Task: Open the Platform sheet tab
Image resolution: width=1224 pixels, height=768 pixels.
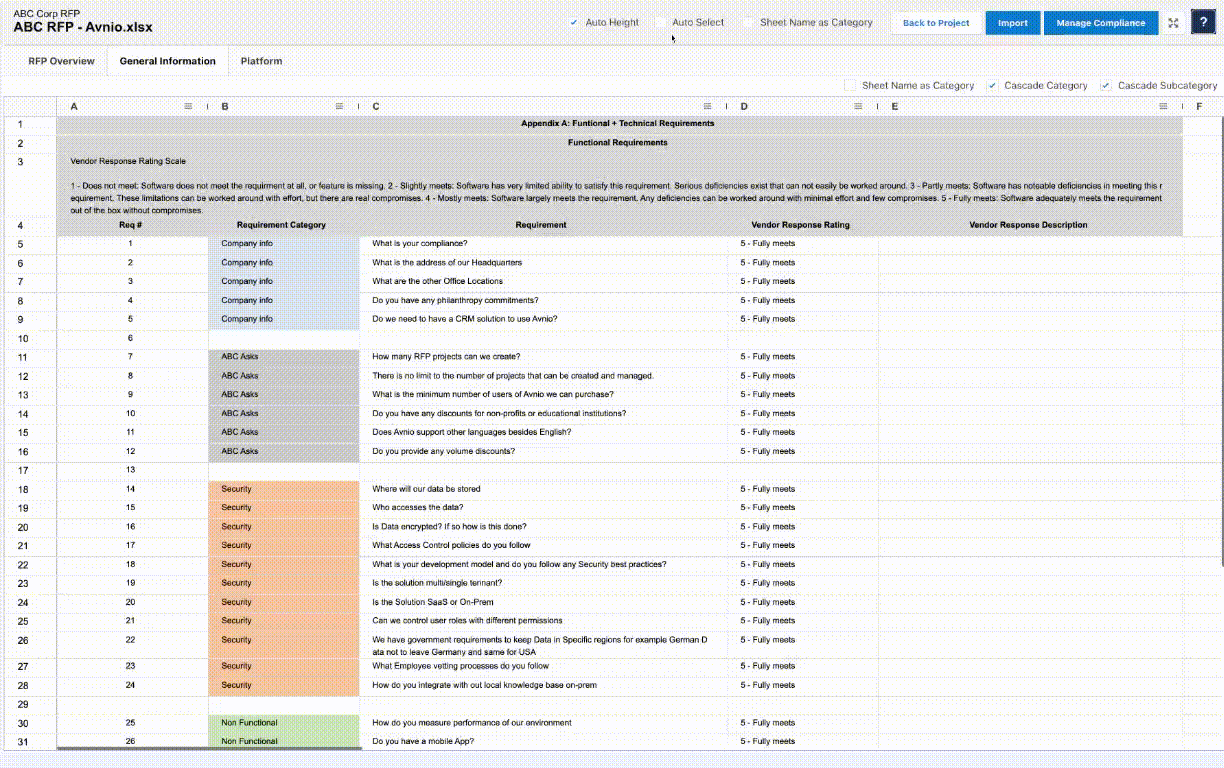Action: 261,61
